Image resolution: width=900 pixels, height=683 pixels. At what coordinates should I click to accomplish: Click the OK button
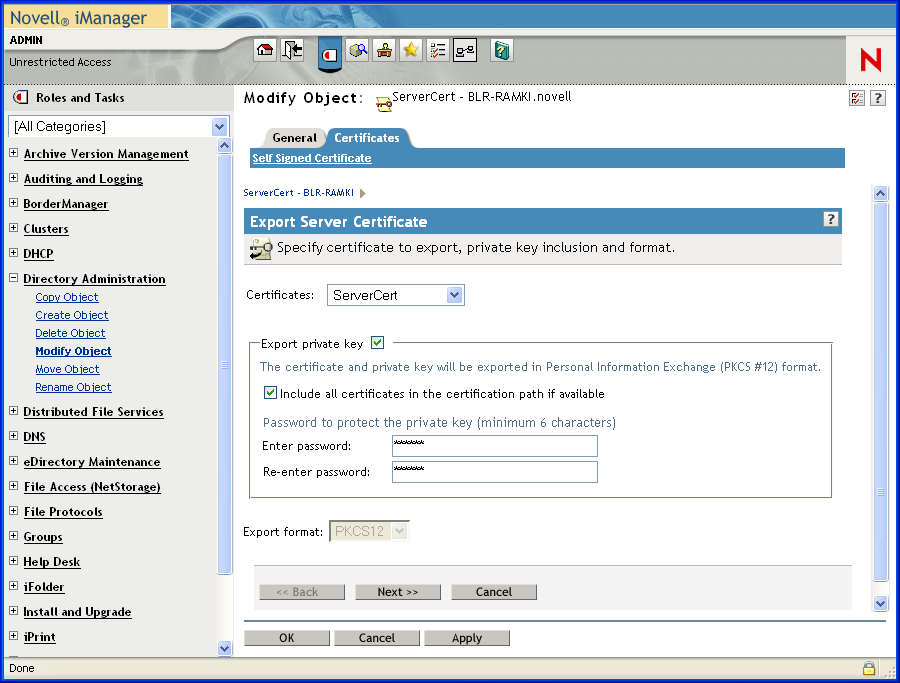click(x=287, y=638)
